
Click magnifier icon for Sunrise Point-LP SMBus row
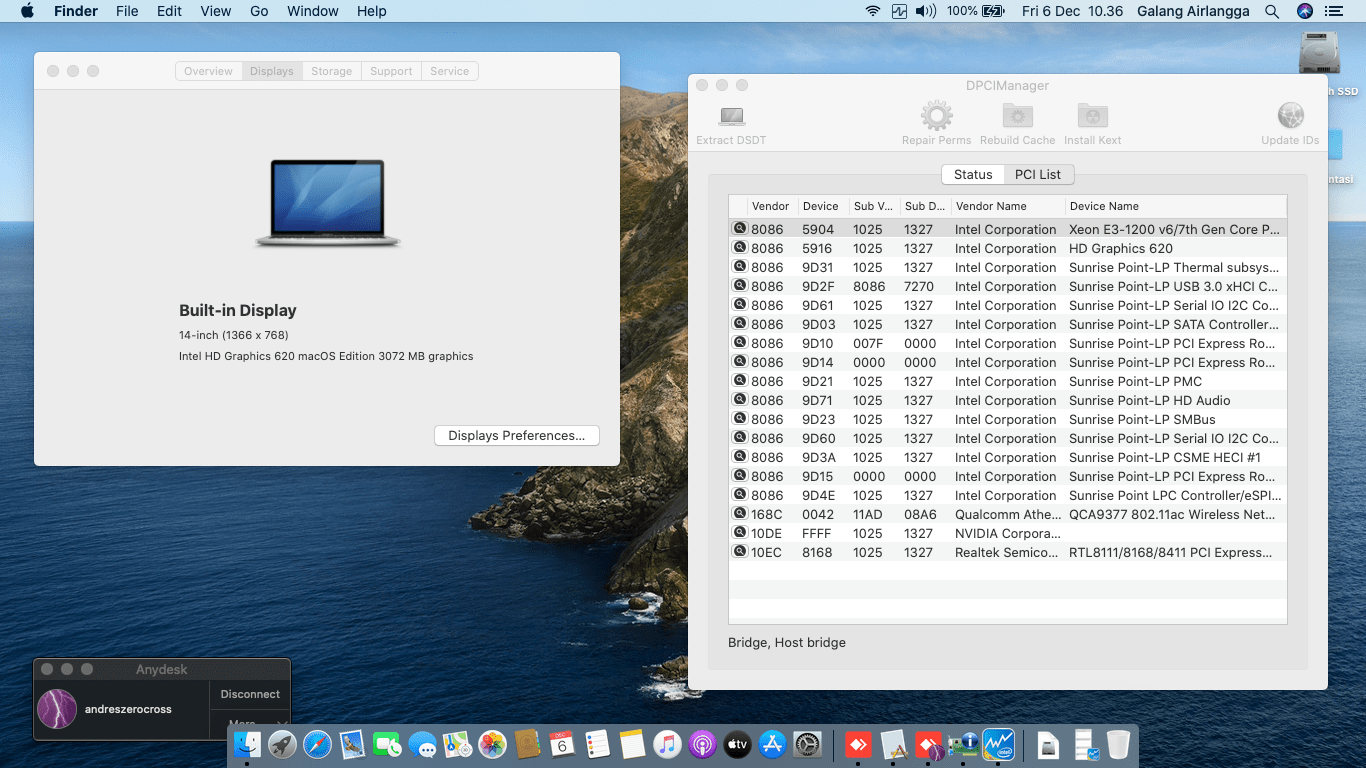coord(739,419)
